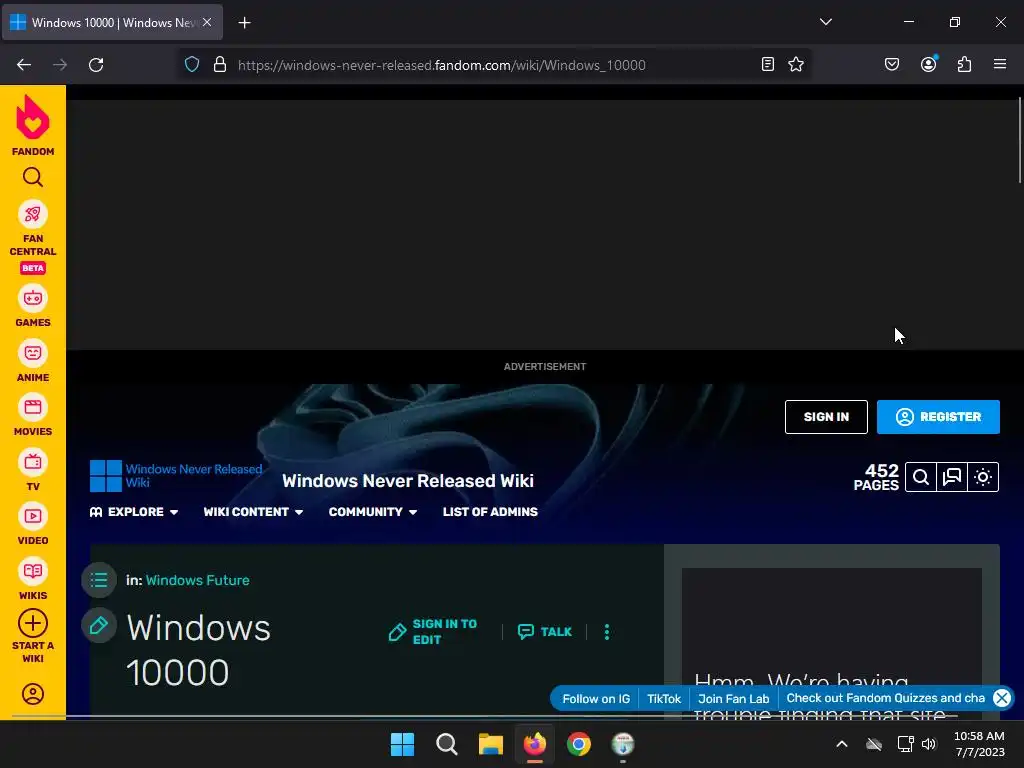Viewport: 1024px width, 768px height.
Task: Open the wiki discussions icon
Action: pyautogui.click(x=952, y=477)
